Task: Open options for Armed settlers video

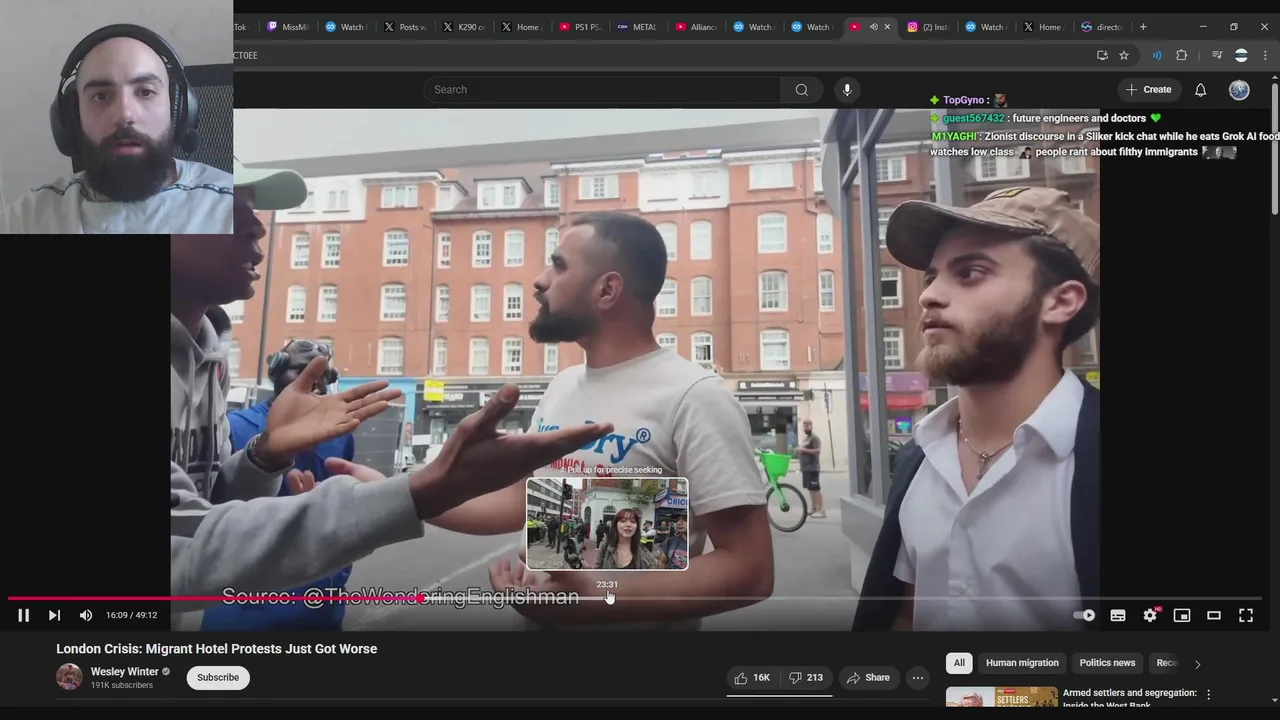Action: click(x=1208, y=694)
